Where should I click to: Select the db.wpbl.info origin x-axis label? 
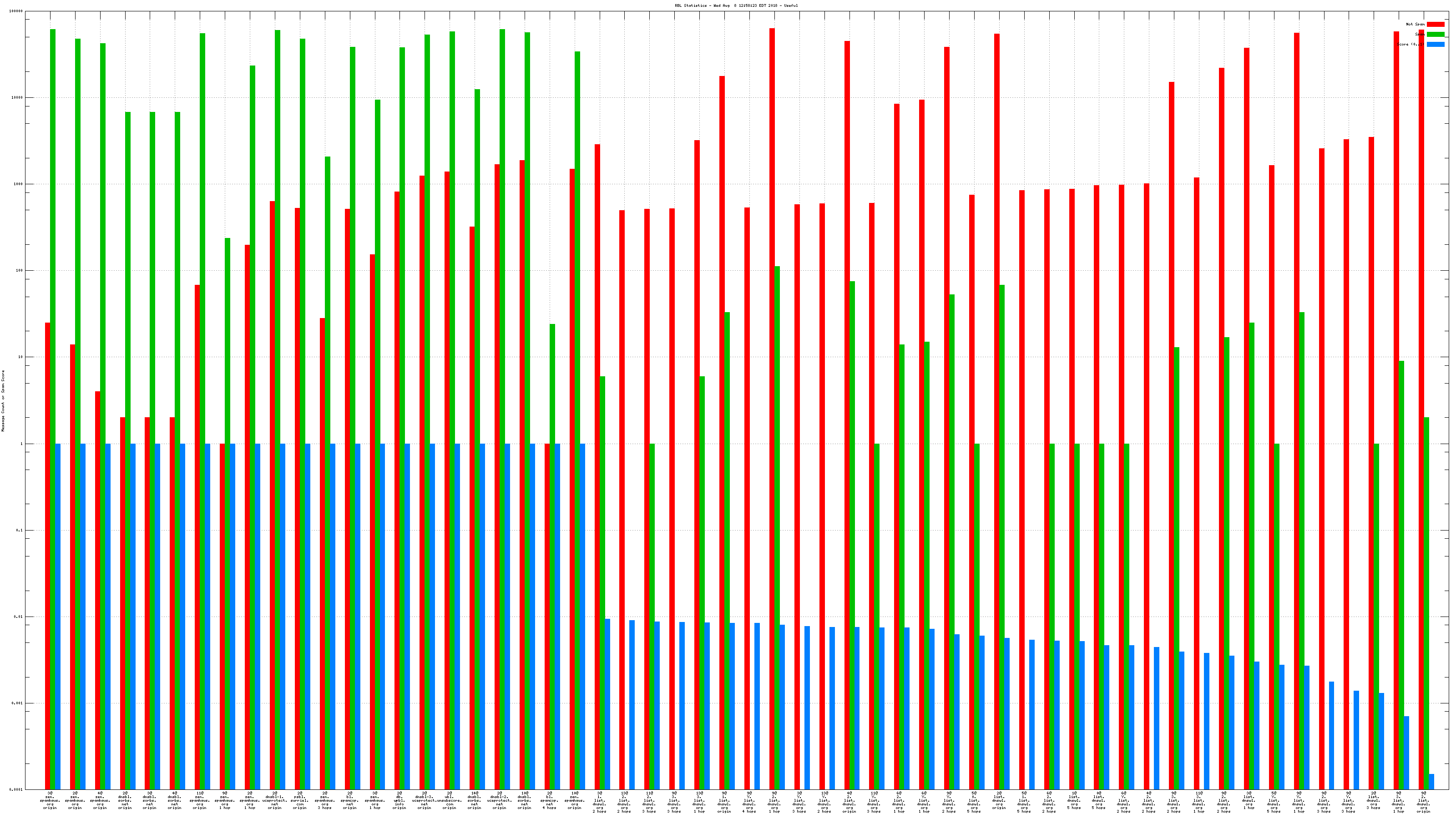pos(399,800)
